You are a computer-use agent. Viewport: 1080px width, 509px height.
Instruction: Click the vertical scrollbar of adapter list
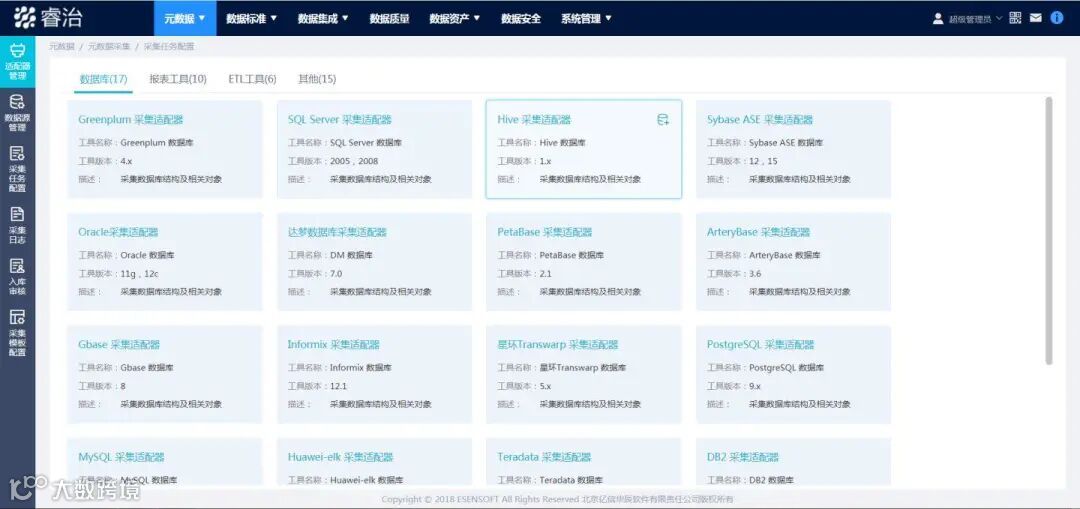tap(1049, 231)
